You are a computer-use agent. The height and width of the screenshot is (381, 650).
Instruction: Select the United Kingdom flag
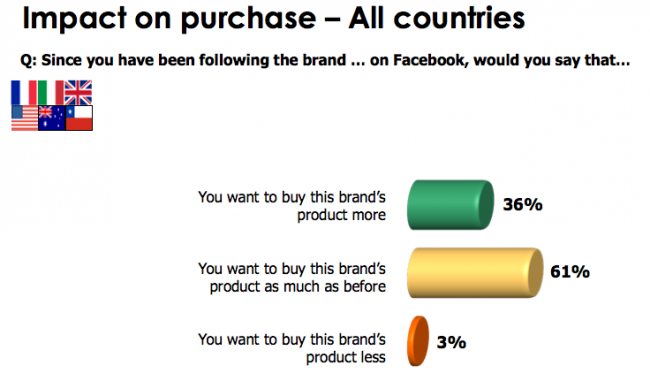tap(78, 92)
